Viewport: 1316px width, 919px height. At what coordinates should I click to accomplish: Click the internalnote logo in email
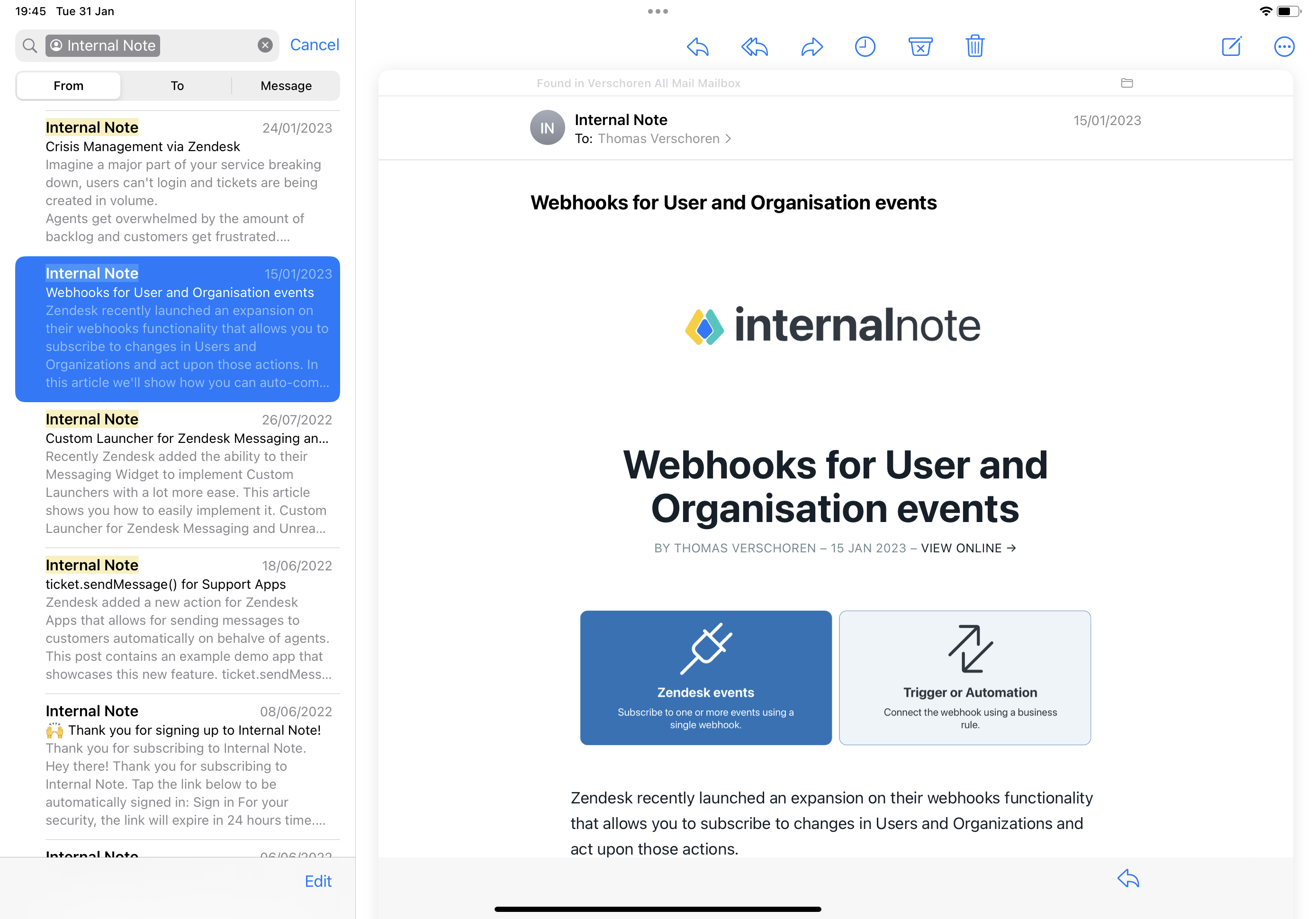click(x=832, y=325)
